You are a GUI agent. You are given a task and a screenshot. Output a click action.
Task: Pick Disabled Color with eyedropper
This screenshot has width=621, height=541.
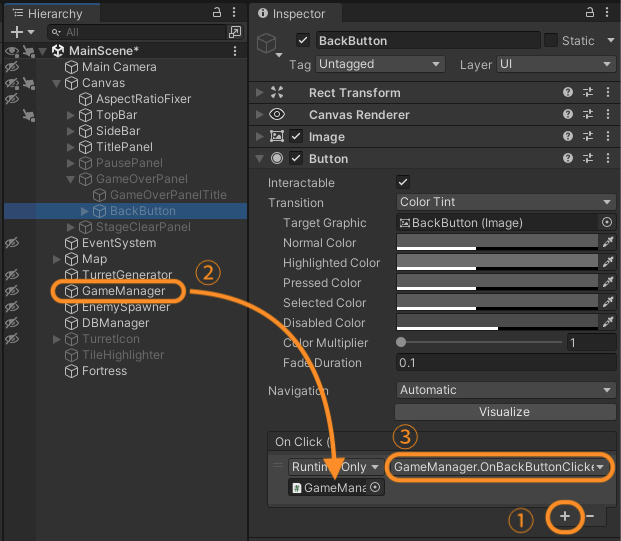coord(608,322)
